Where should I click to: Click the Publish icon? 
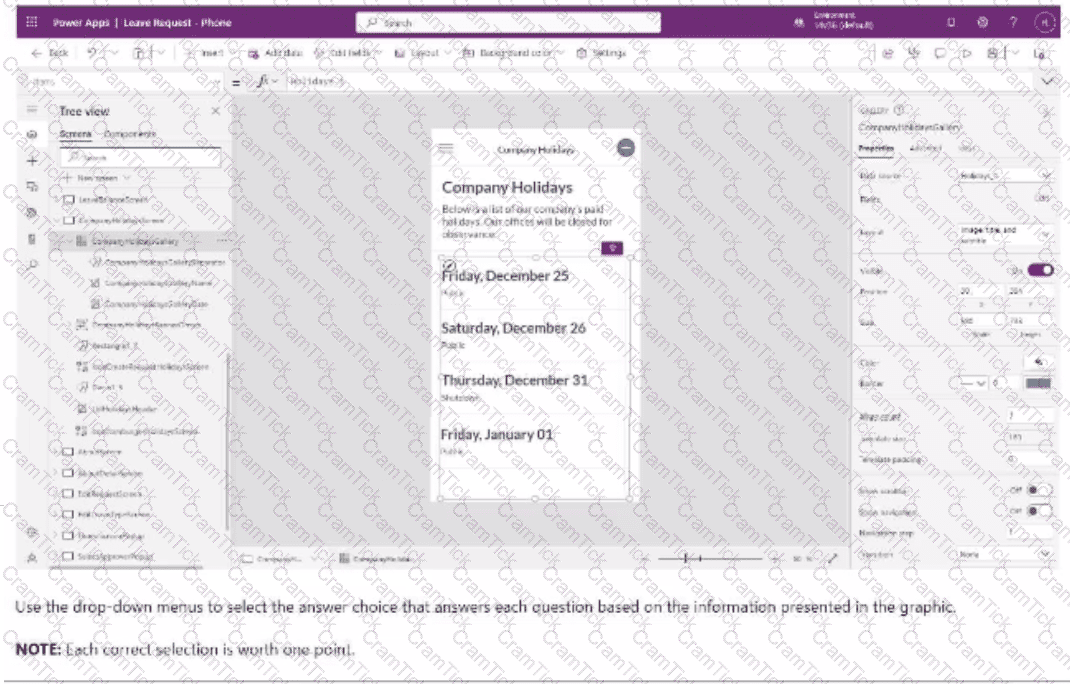point(1039,53)
